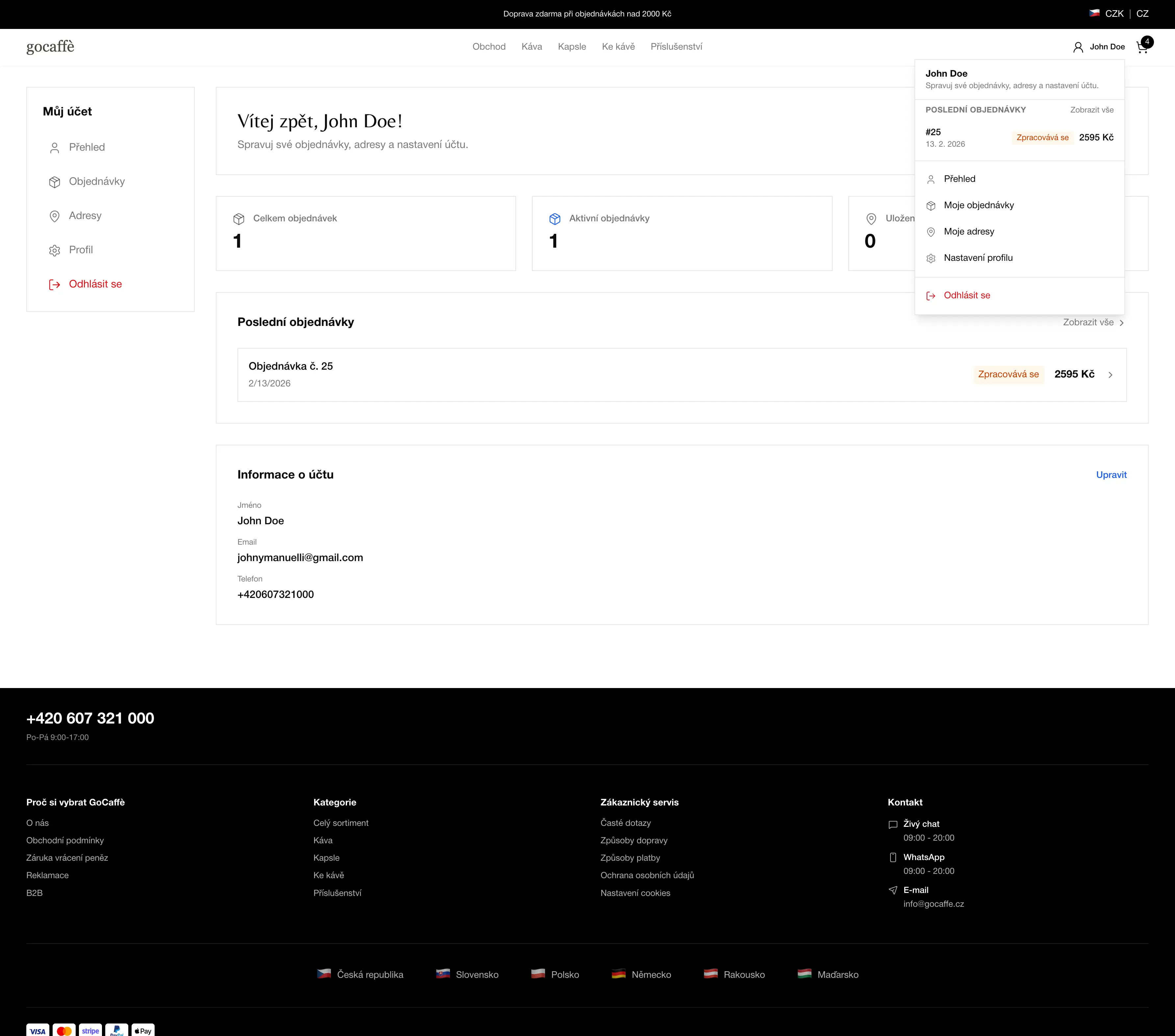The image size is (1175, 1036).
Task: Click the user profile icon in header
Action: 1078,47
